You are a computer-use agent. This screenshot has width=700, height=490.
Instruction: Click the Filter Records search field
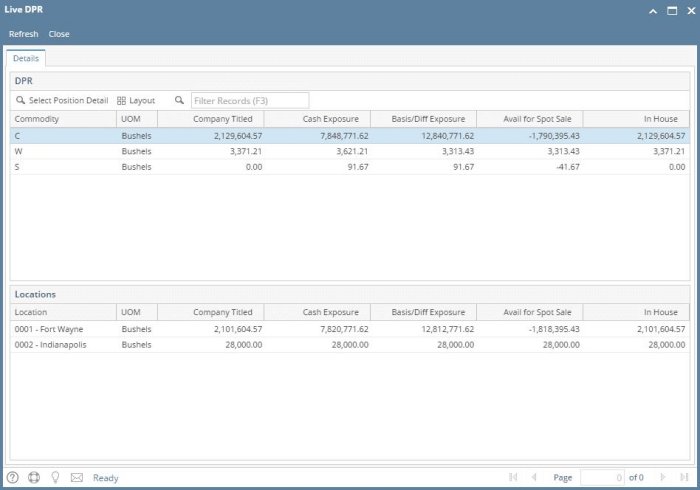pos(249,101)
